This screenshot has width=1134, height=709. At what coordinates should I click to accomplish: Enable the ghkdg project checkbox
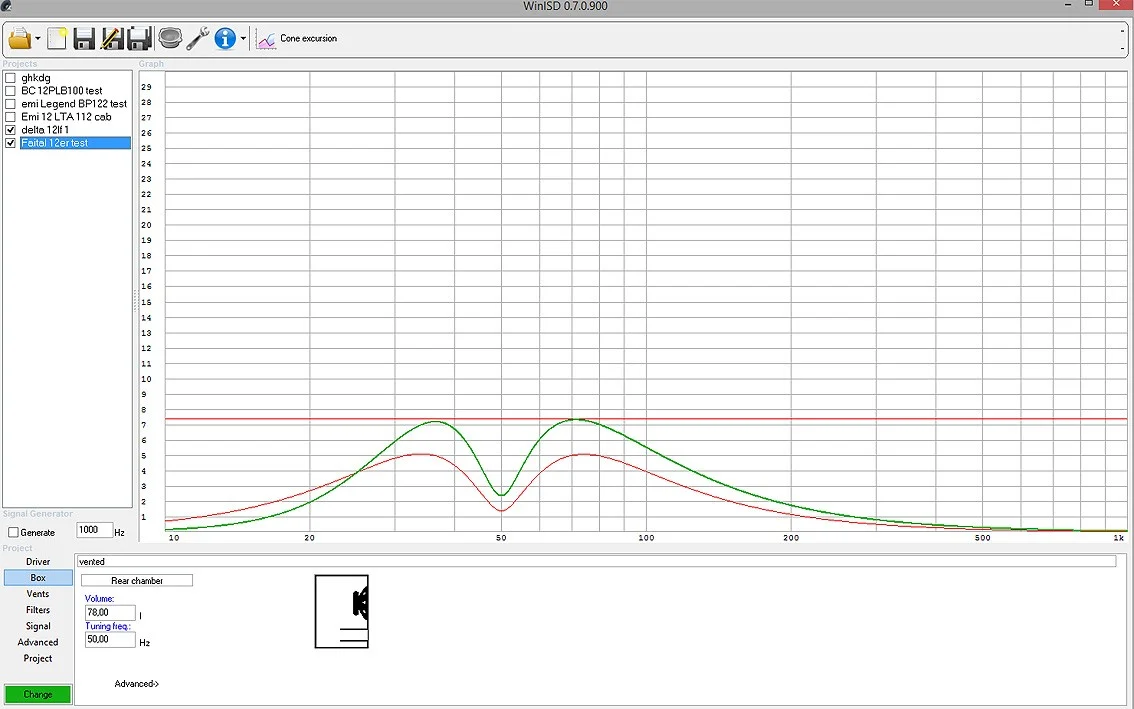point(11,78)
